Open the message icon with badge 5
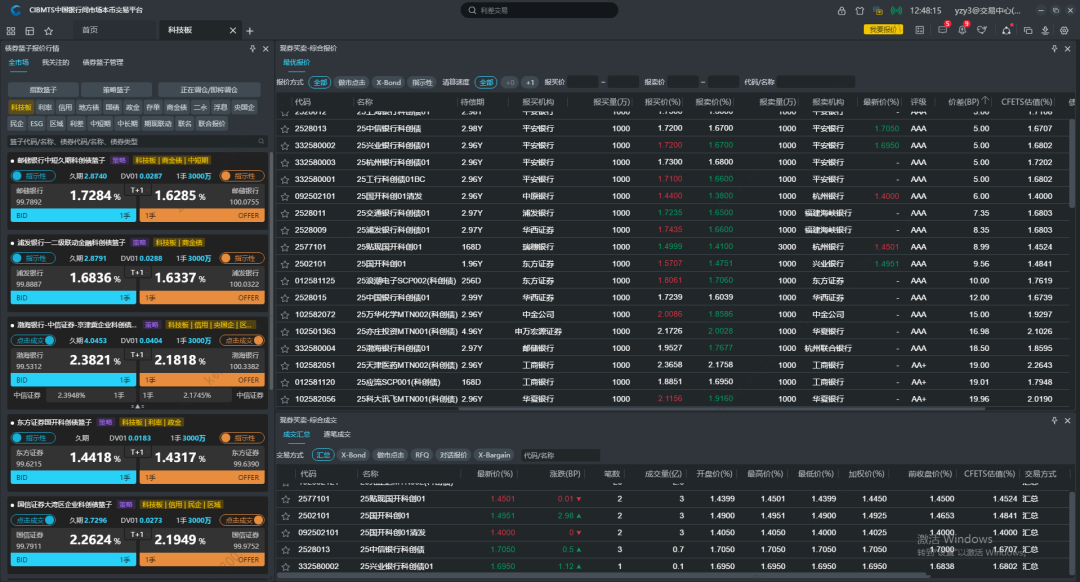 942,30
